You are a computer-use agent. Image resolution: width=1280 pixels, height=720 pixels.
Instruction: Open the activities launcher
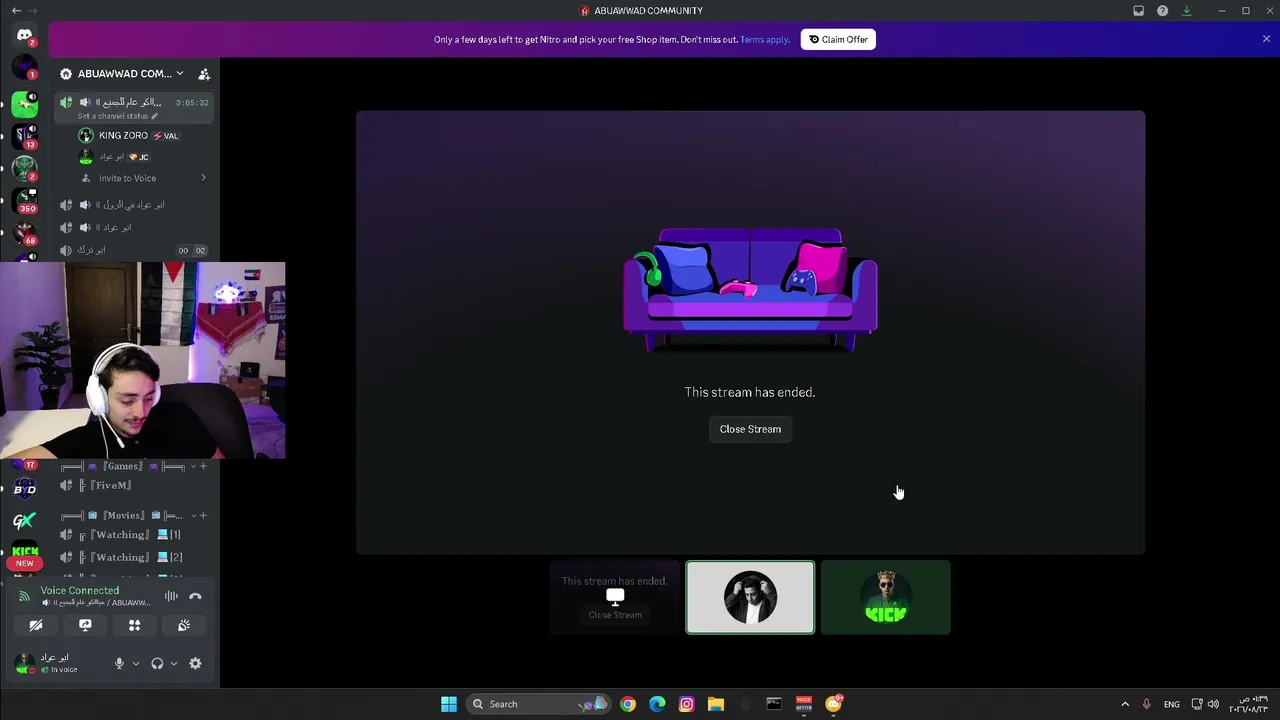click(x=134, y=625)
